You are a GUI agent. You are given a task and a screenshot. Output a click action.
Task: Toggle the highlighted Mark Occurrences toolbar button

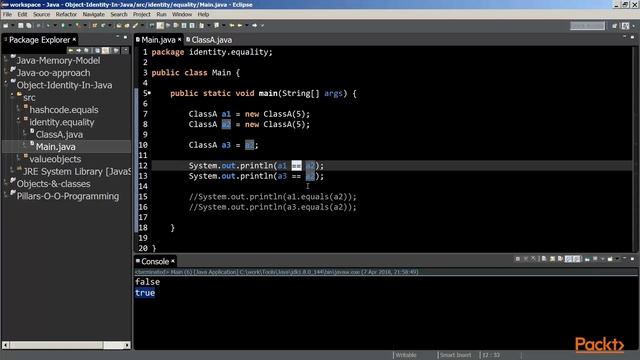point(160,25)
